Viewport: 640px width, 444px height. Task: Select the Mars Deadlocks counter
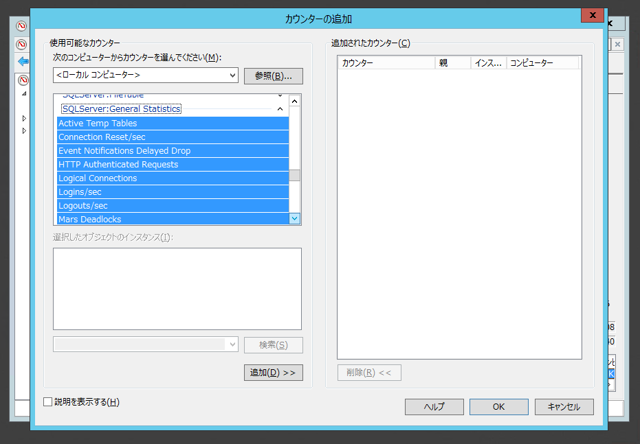[173, 219]
